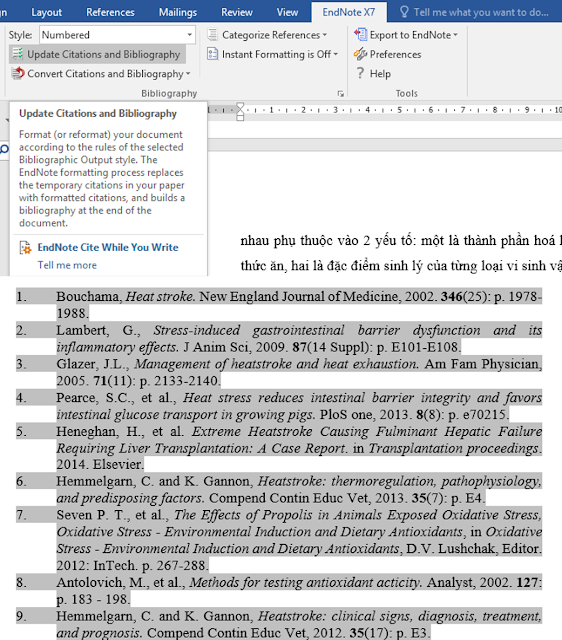Expand the Instant Formatting is Off dropdown arrow
Screen dimensions: 562x640
[x=335, y=54]
